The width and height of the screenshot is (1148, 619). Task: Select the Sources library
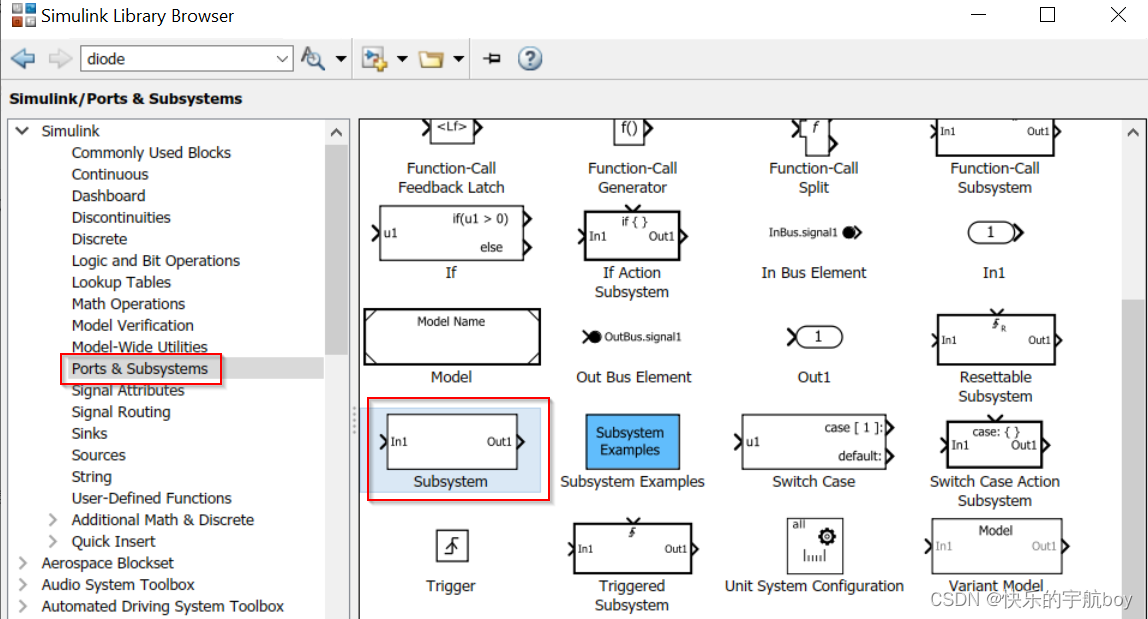point(98,455)
